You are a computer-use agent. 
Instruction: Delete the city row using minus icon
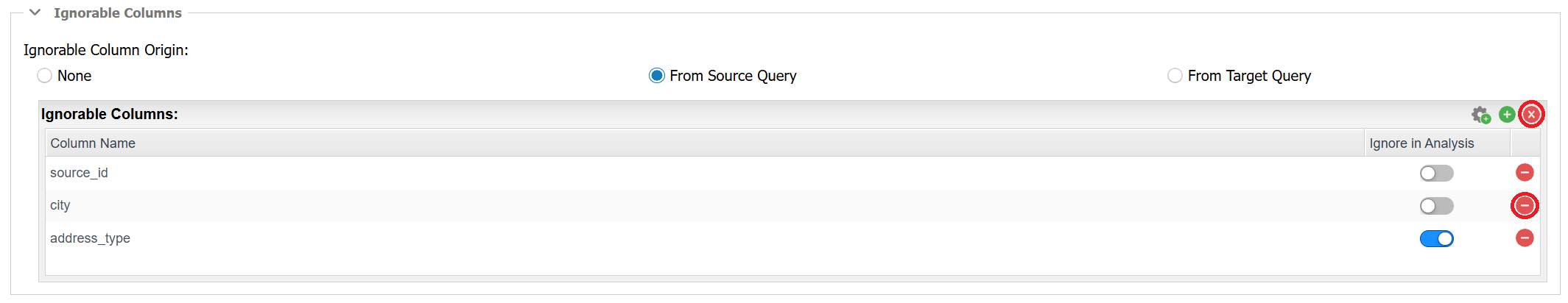click(1525, 205)
